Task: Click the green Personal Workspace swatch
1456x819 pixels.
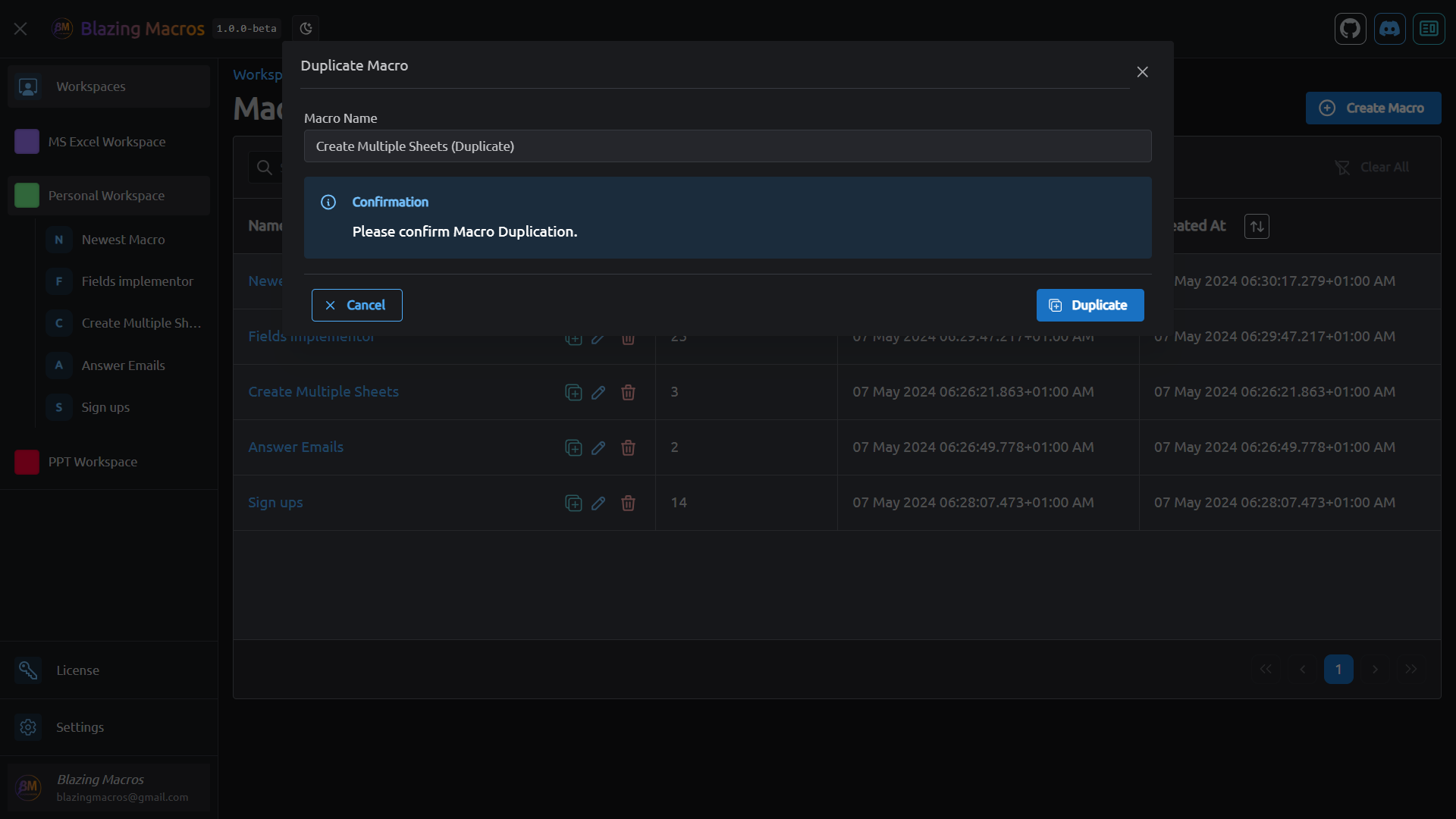Action: click(27, 196)
